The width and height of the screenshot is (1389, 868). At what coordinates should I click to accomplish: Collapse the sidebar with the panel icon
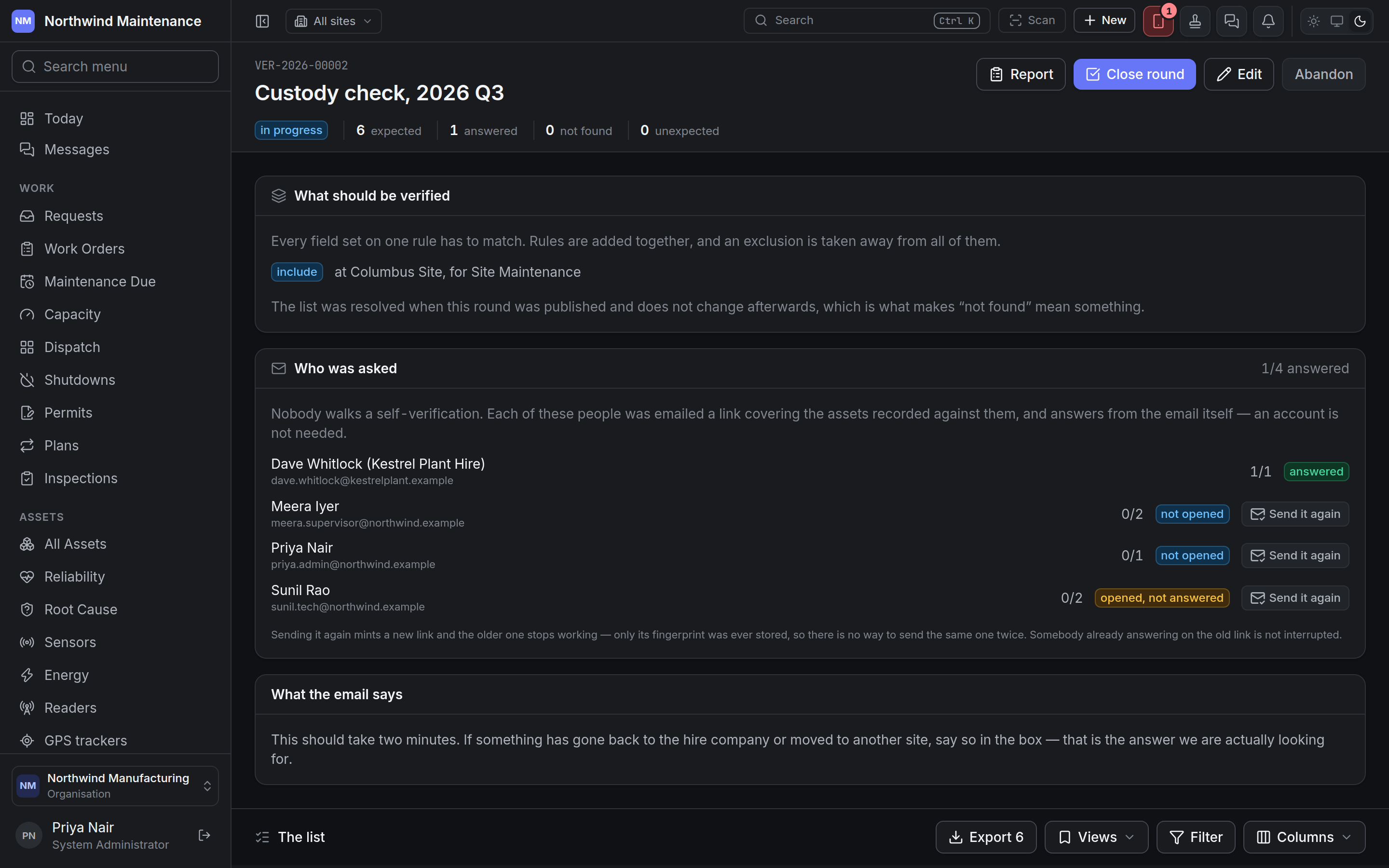pos(262,21)
